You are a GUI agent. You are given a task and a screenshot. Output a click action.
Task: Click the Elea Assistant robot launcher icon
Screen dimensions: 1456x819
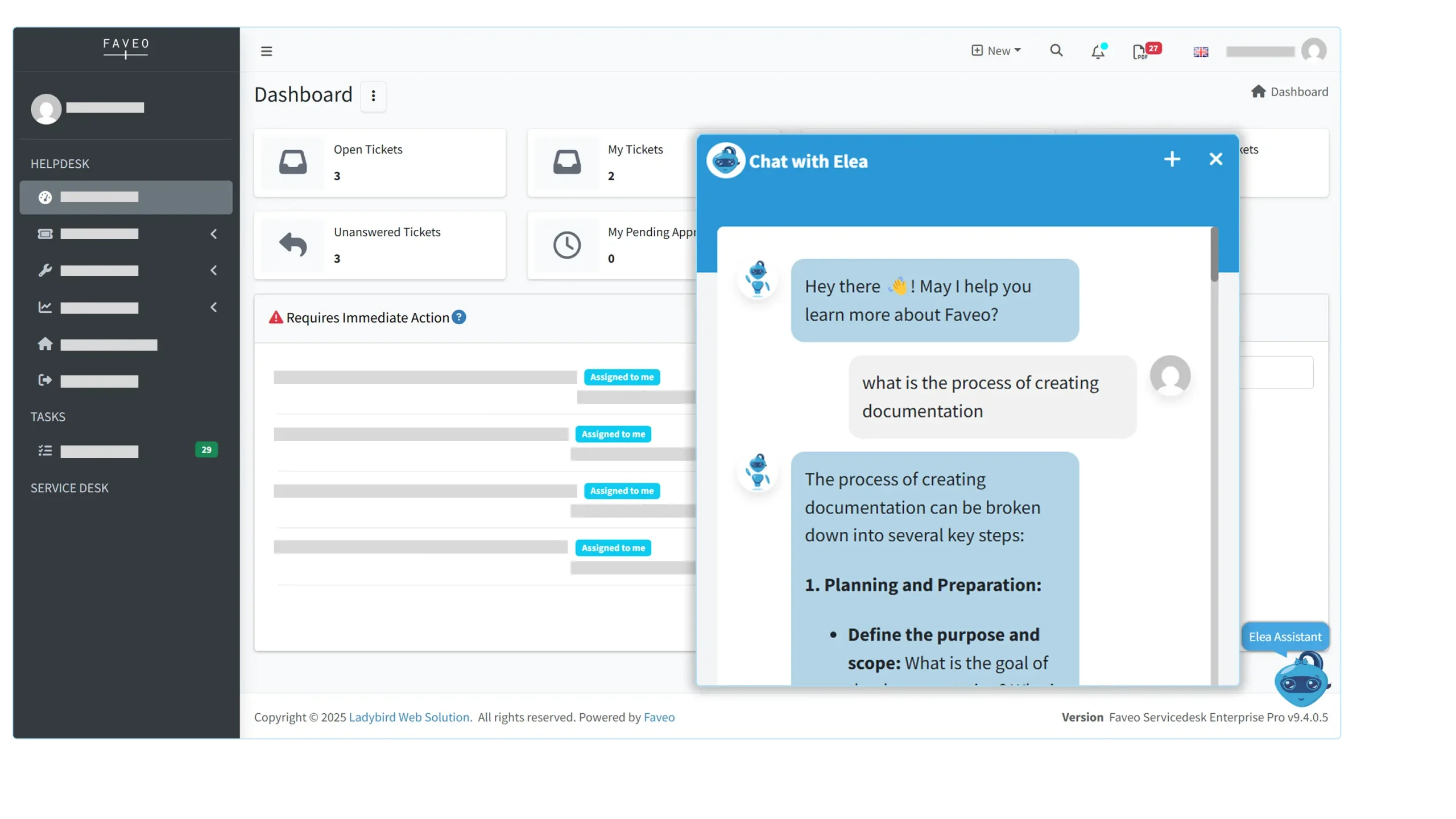click(1301, 680)
